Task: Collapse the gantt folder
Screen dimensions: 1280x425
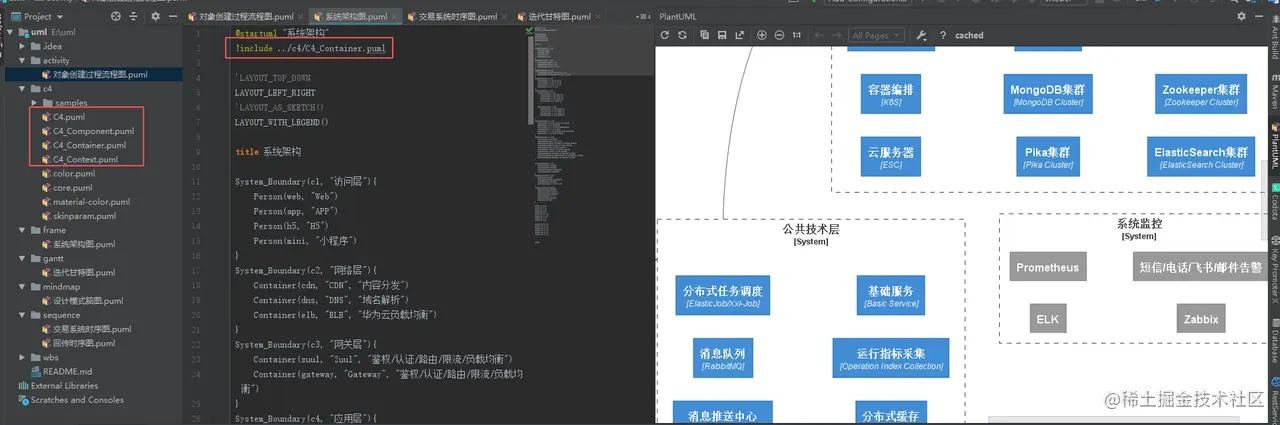Action: [x=22, y=258]
